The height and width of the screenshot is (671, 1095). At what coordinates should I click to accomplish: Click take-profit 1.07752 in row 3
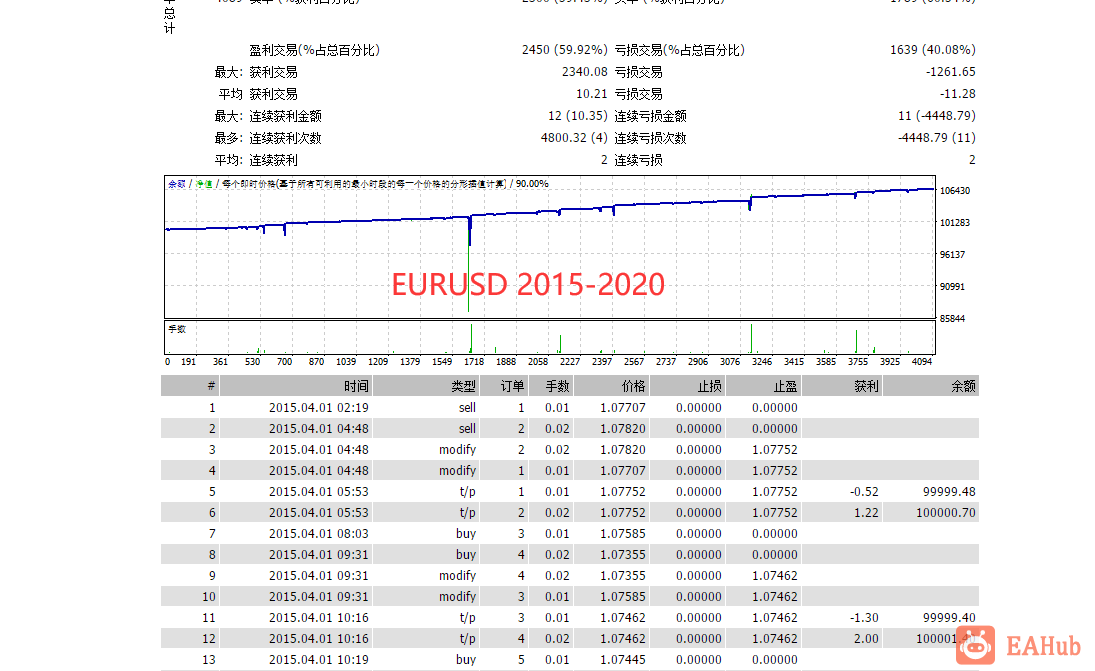[x=774, y=450]
